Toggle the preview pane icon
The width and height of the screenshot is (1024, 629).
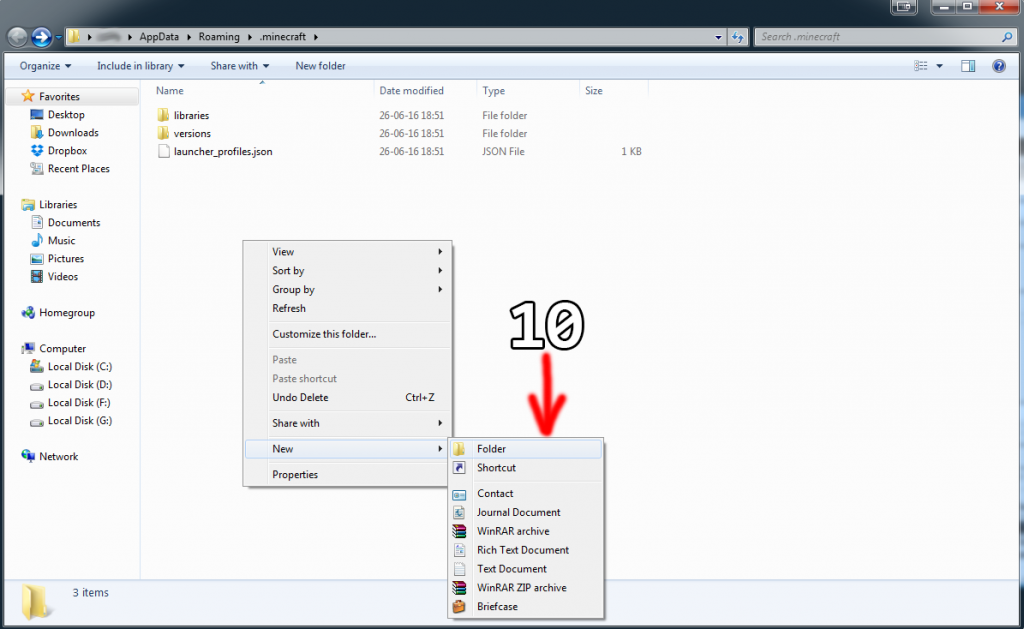point(968,66)
